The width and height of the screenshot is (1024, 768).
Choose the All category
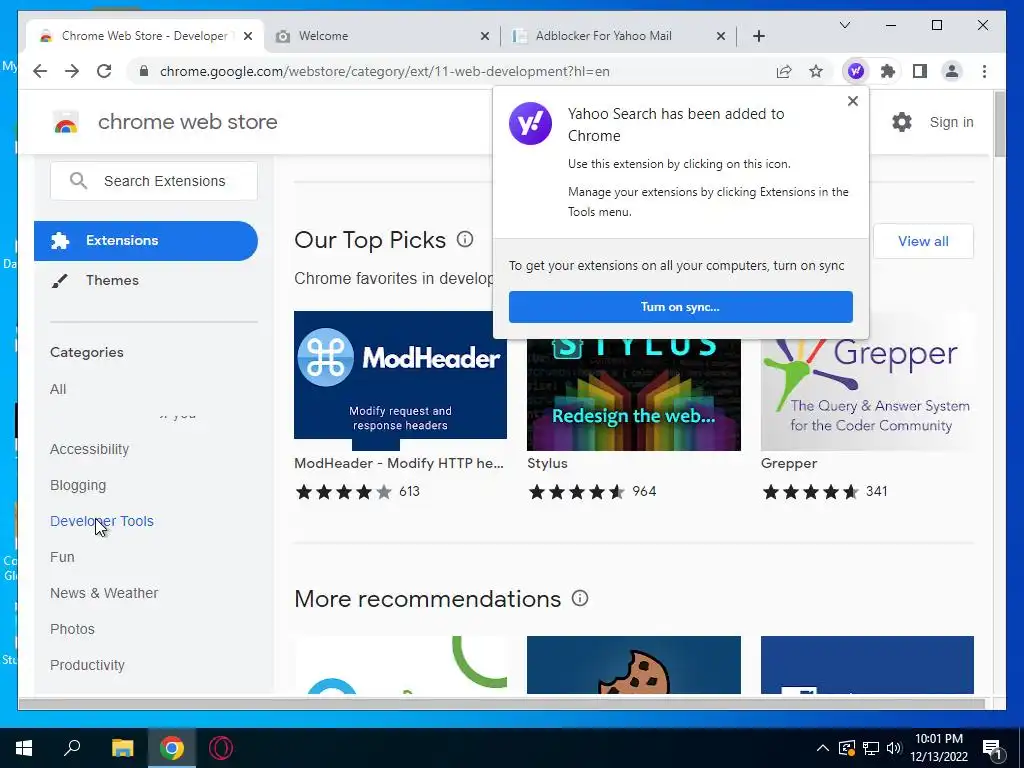pos(58,389)
